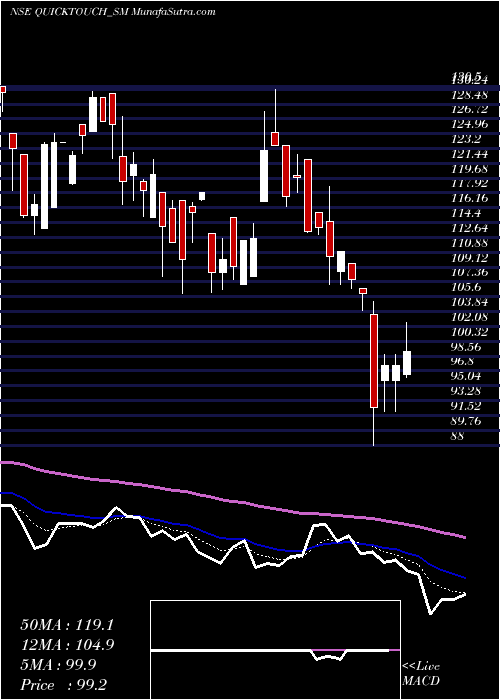Click the 119.68 price axis label
This screenshot has width=500, height=700.
470,169
